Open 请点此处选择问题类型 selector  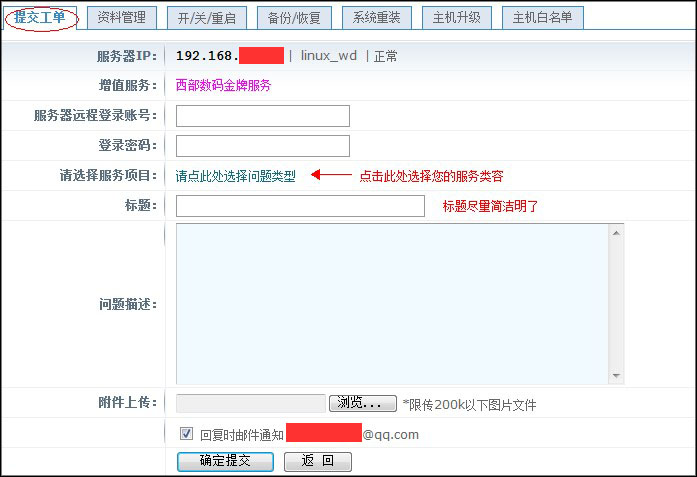236,176
